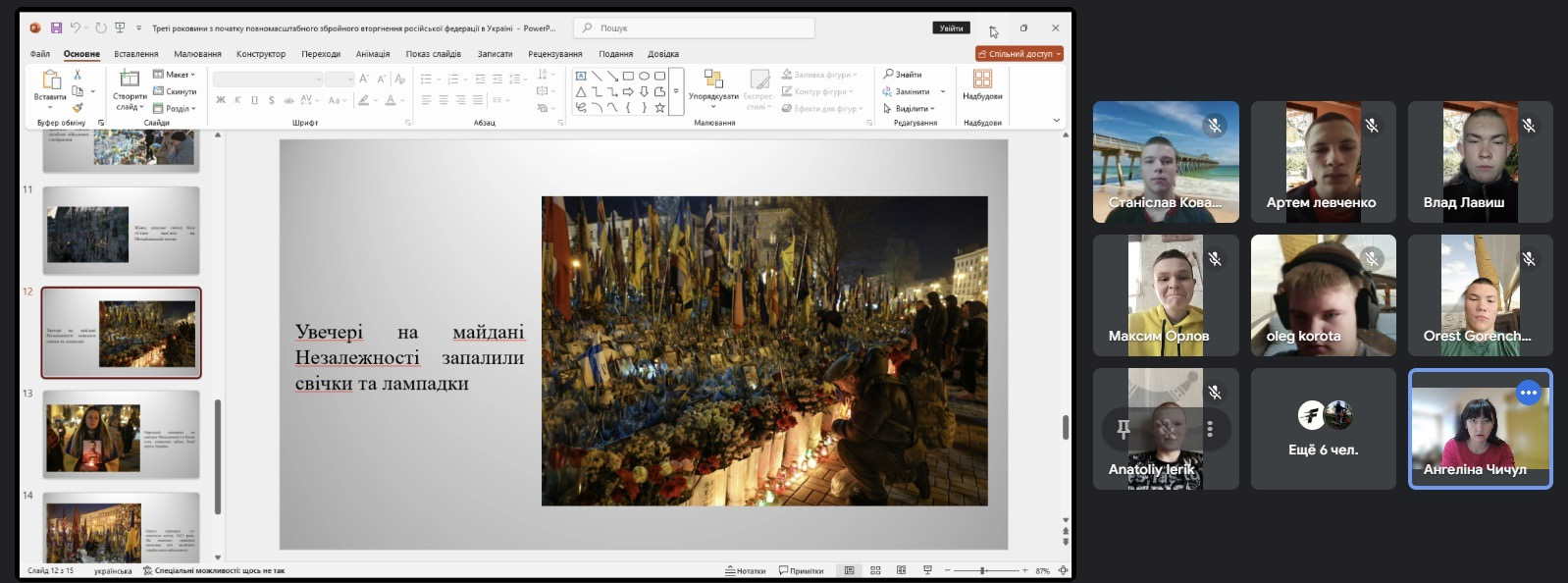Open the Макет layout dropdown
The image size is (1568, 583).
175,75
